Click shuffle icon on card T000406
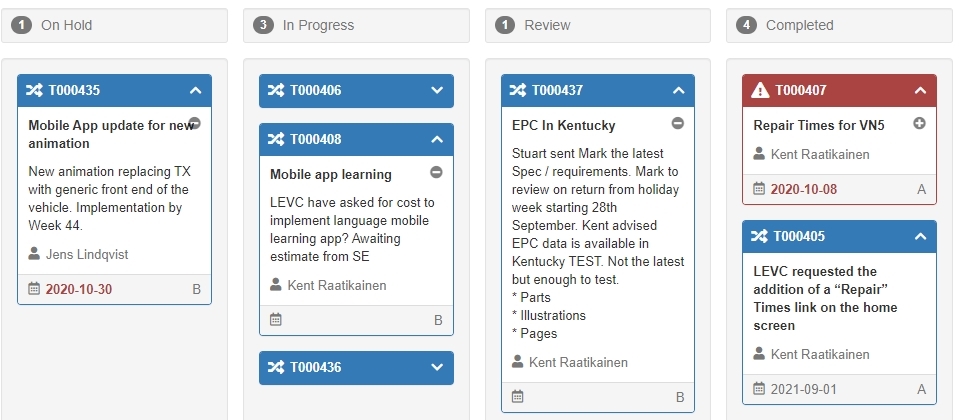 276,90
